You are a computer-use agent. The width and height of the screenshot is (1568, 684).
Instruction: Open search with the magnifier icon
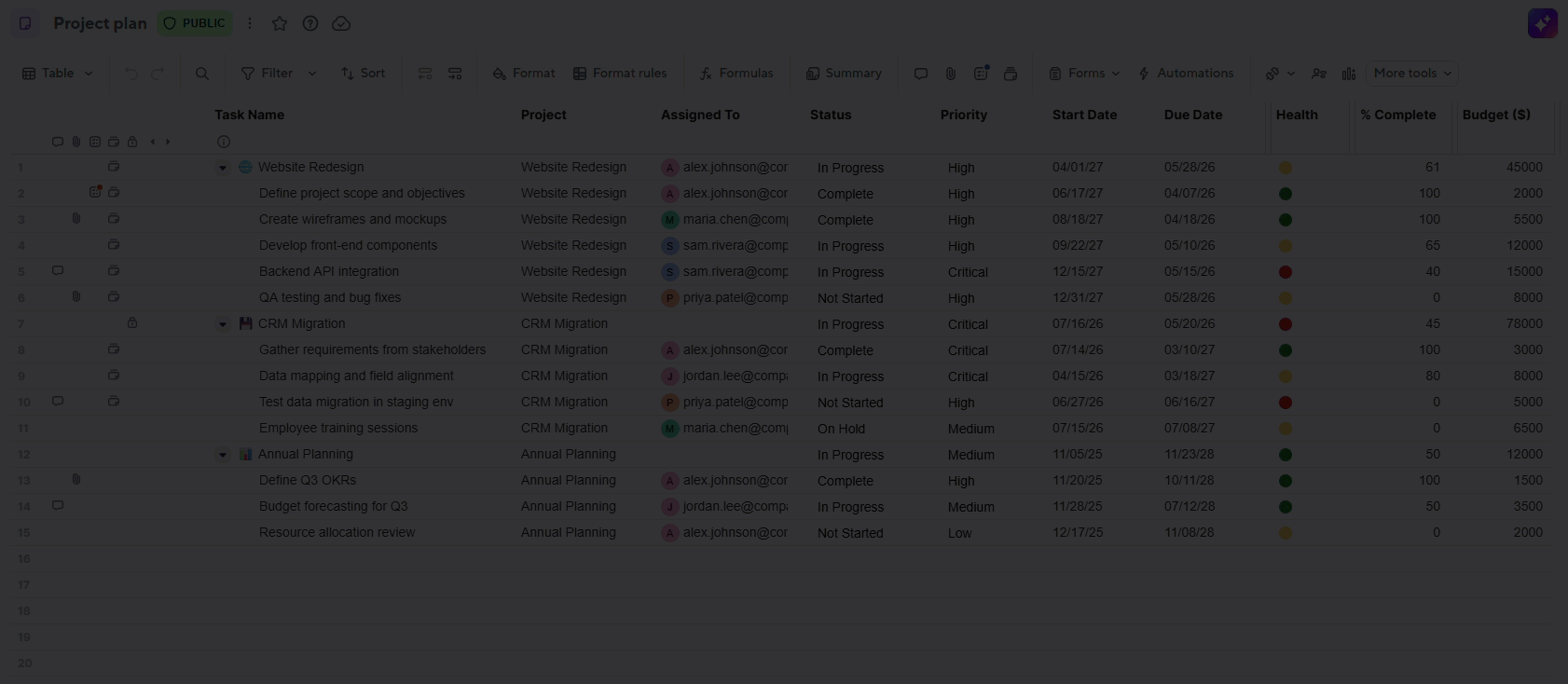click(201, 74)
